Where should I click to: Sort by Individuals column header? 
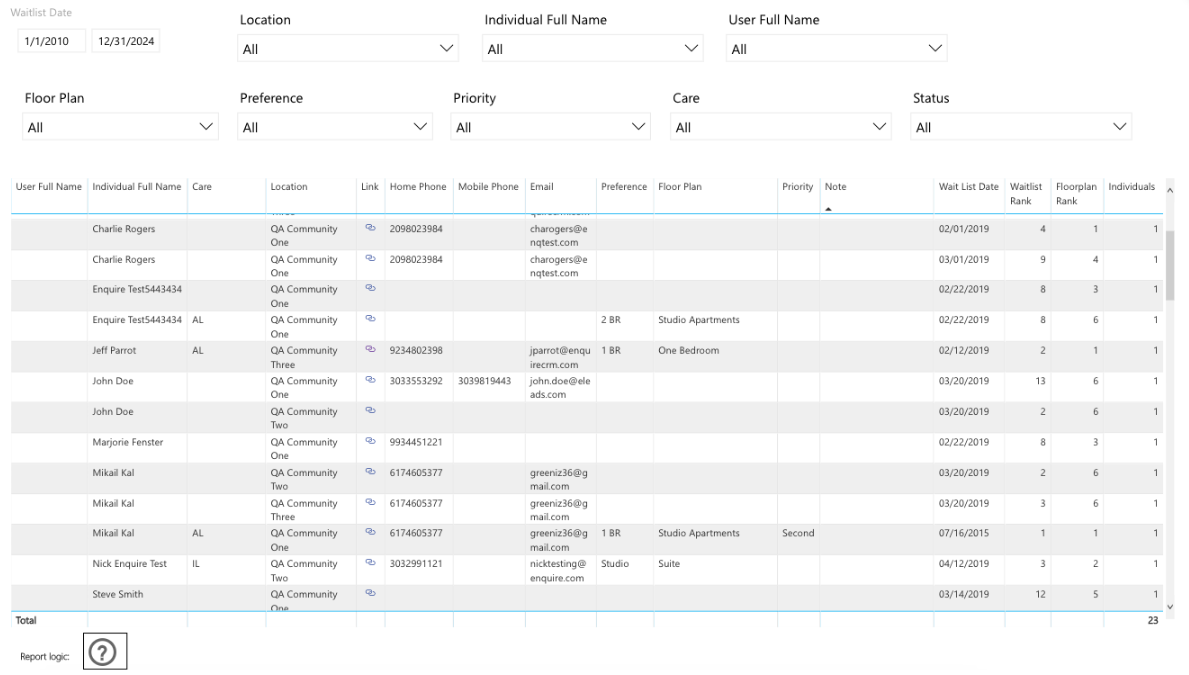[x=1131, y=187]
